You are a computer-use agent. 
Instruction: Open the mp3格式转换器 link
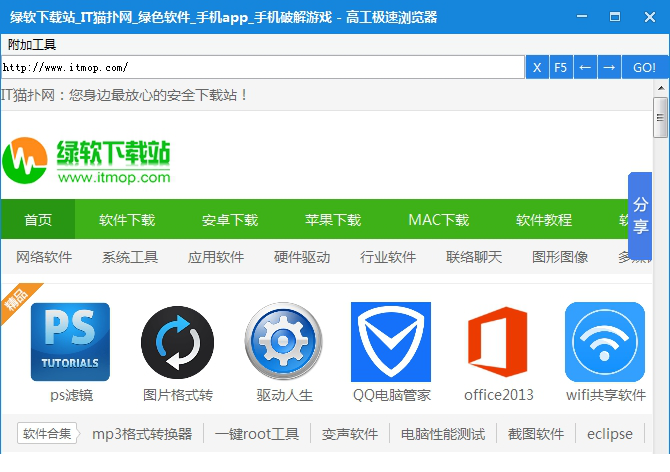[x=141, y=434]
